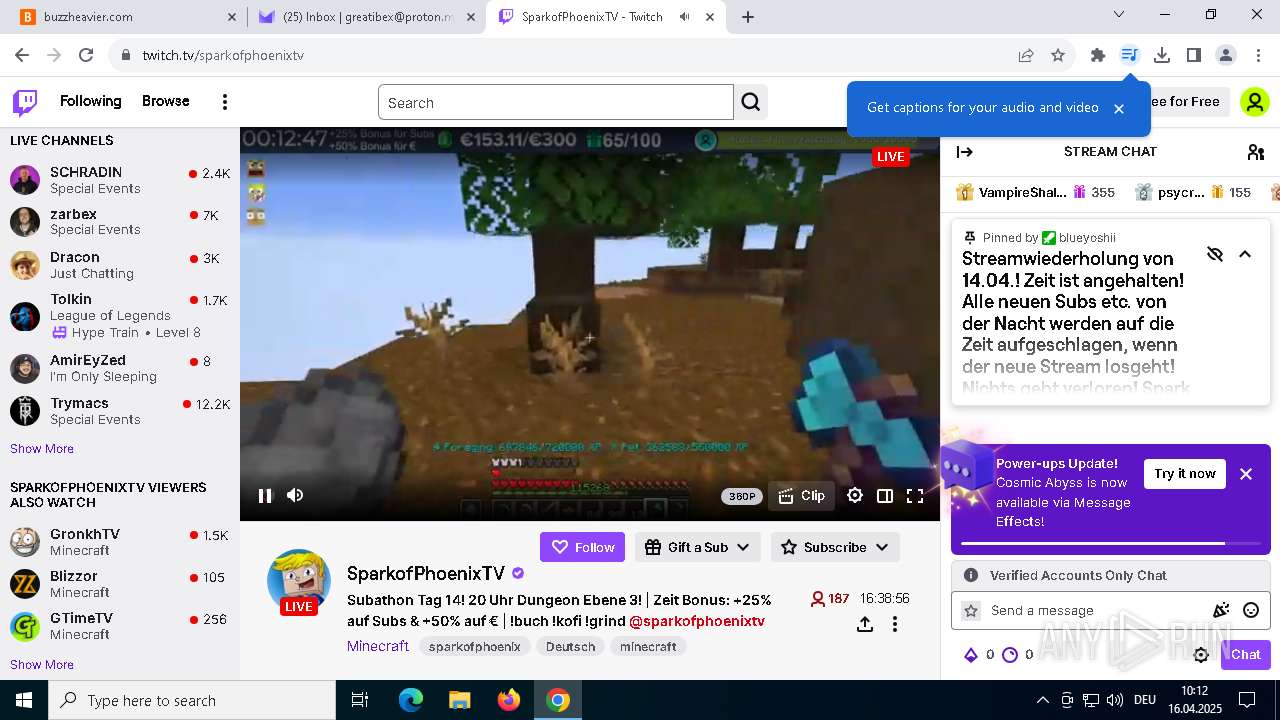The width and height of the screenshot is (1280, 720).
Task: Open the SCHRADIN live channel
Action: [120, 180]
